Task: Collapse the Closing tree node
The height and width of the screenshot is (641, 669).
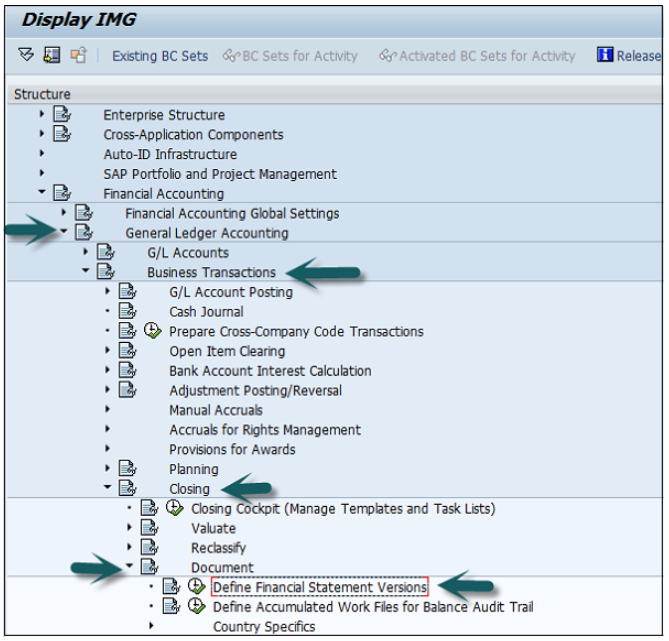Action: click(x=108, y=489)
